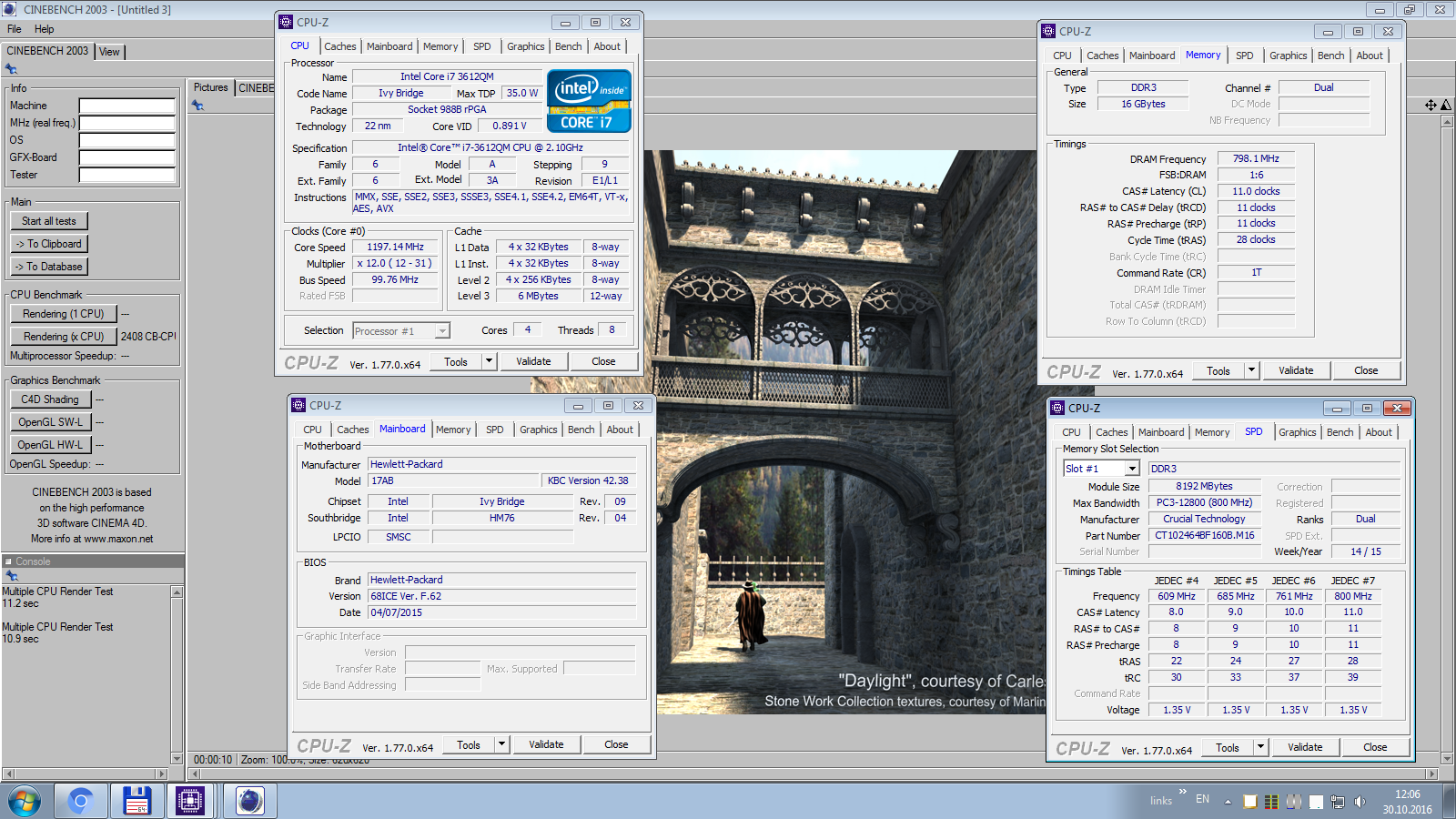Click the pin icon under the CINEBENCH 2003 tab
The height and width of the screenshot is (819, 1456).
pyautogui.click(x=11, y=69)
